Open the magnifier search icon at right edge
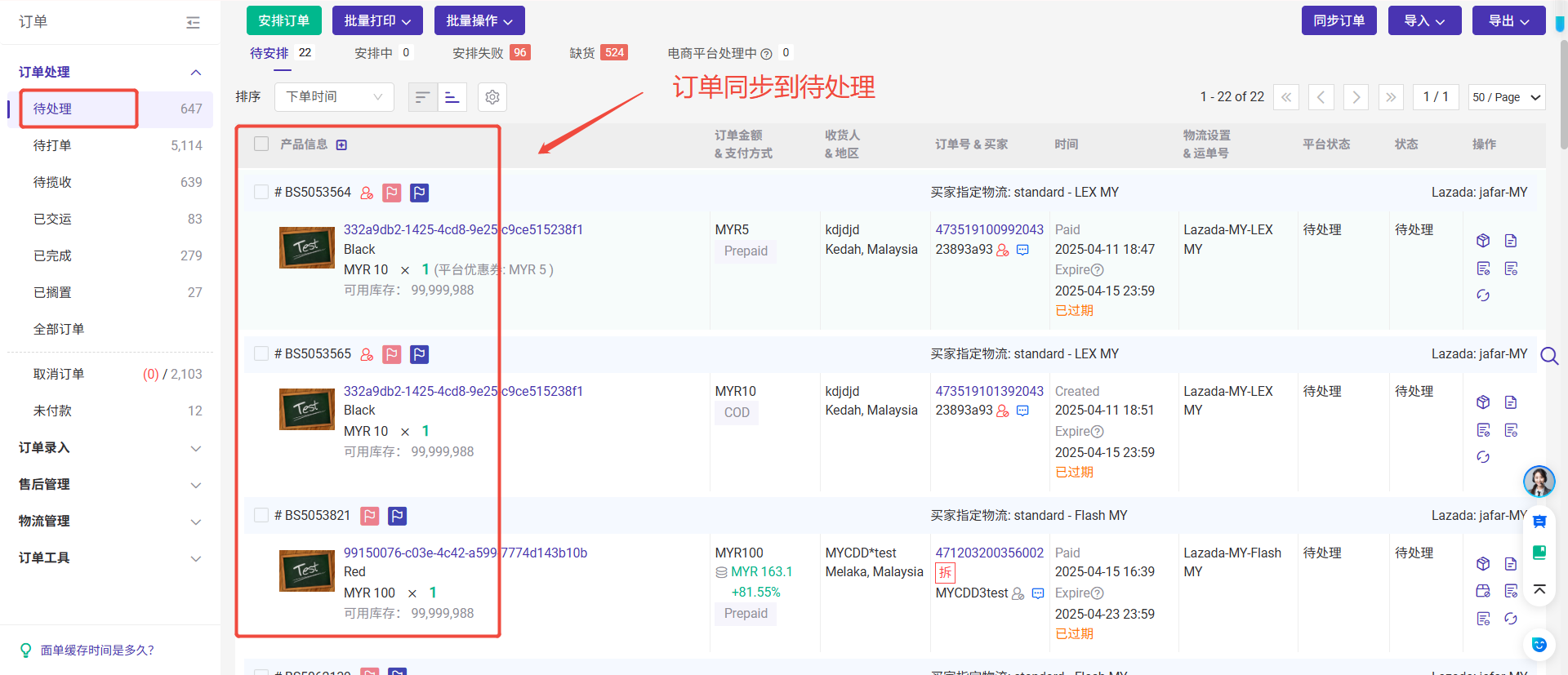Viewport: 1568px width, 675px height. coord(1548,356)
